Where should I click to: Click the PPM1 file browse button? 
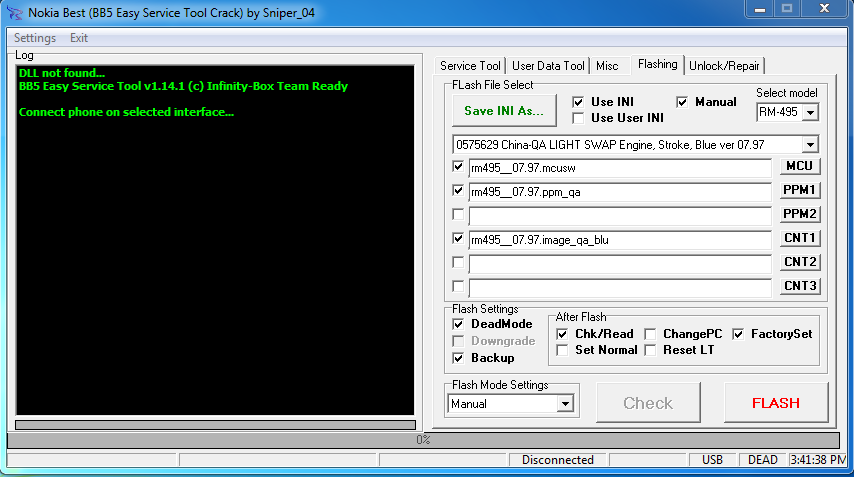point(800,190)
